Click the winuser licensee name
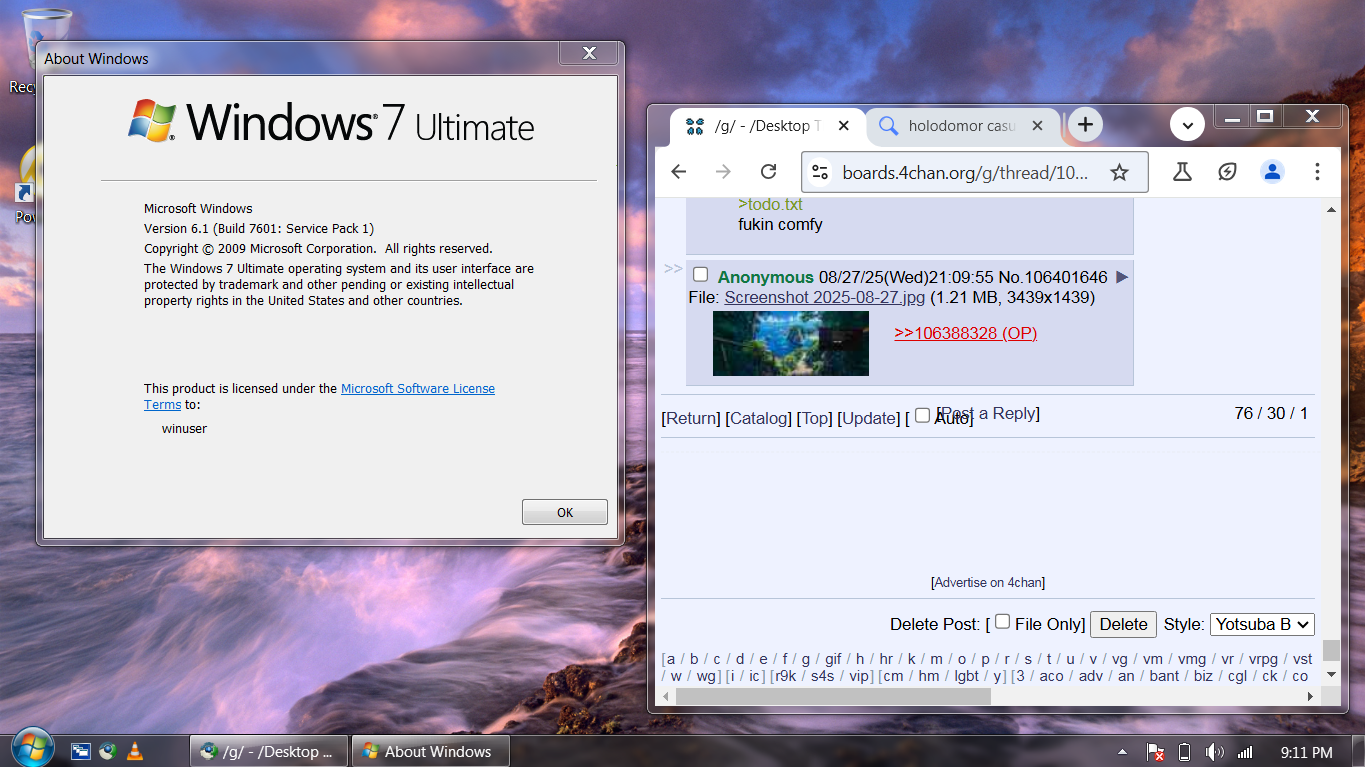 pyautogui.click(x=184, y=428)
